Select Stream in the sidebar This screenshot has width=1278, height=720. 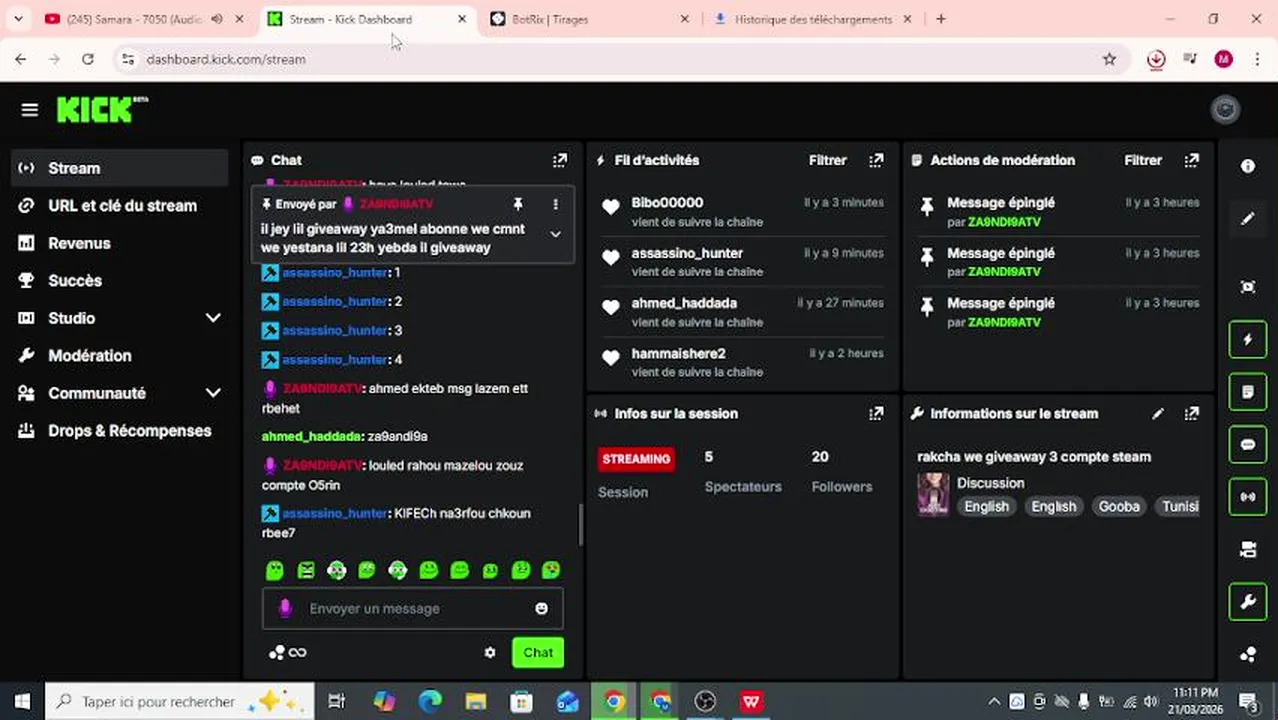120,168
